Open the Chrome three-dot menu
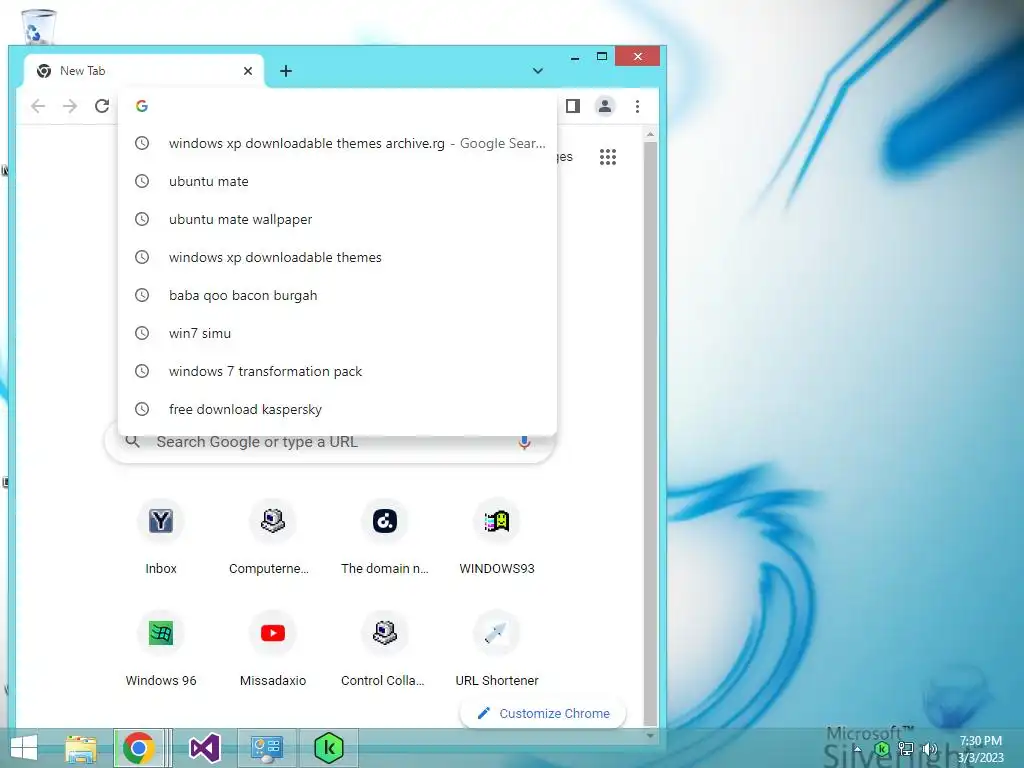The width and height of the screenshot is (1024, 768). click(x=637, y=106)
